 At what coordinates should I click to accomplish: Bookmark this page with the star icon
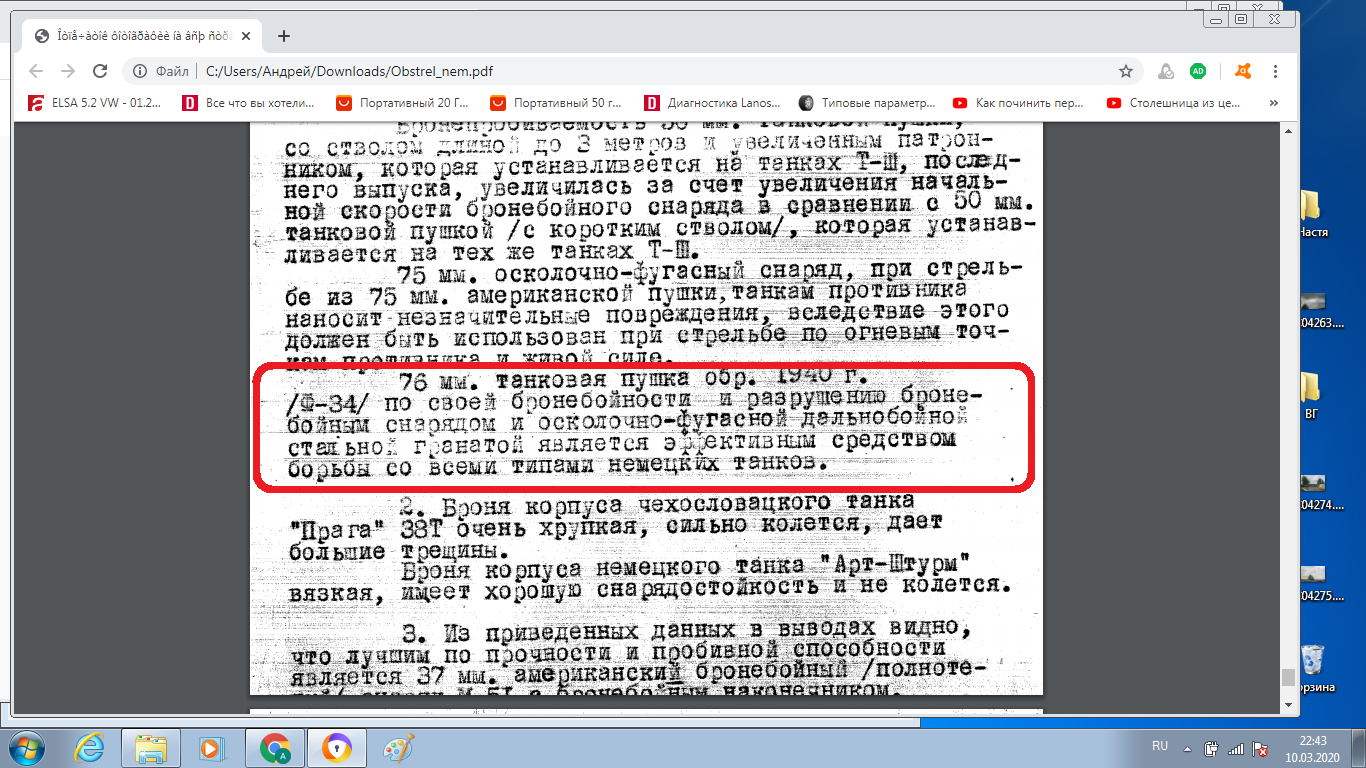click(1126, 71)
